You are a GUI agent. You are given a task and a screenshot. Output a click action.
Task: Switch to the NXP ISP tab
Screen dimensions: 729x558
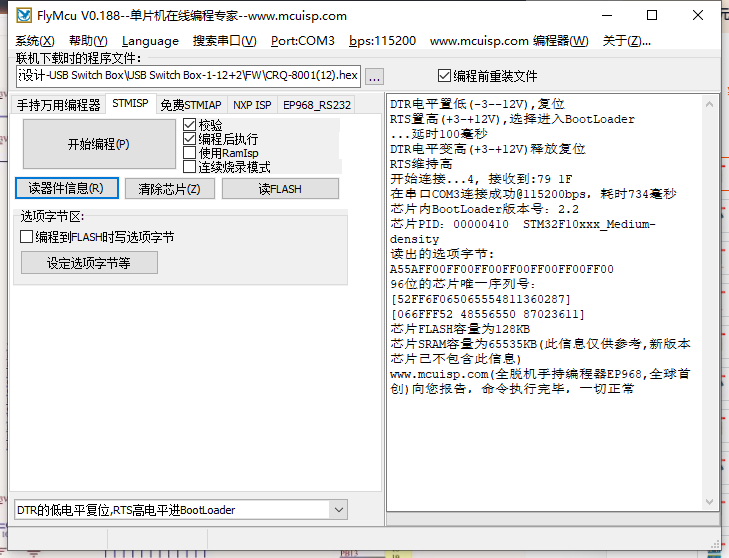[x=251, y=104]
